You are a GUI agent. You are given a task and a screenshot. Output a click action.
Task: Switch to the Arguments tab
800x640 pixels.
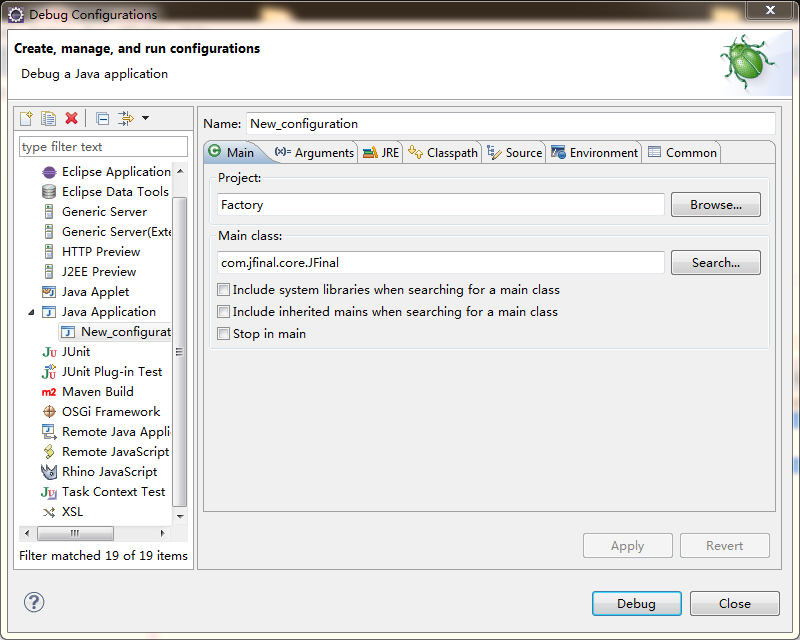pyautogui.click(x=314, y=153)
